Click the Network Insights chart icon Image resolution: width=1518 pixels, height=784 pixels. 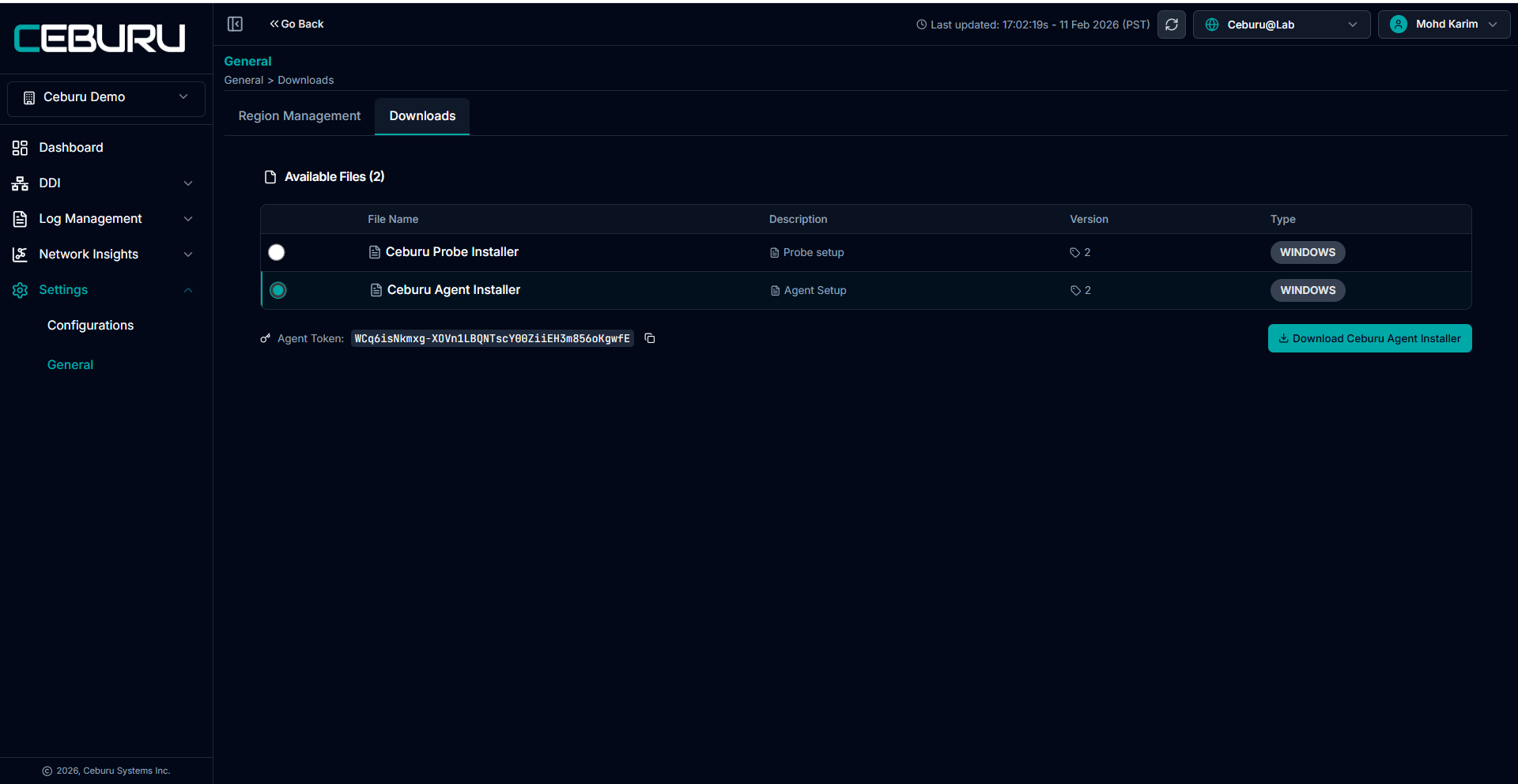[x=20, y=254]
